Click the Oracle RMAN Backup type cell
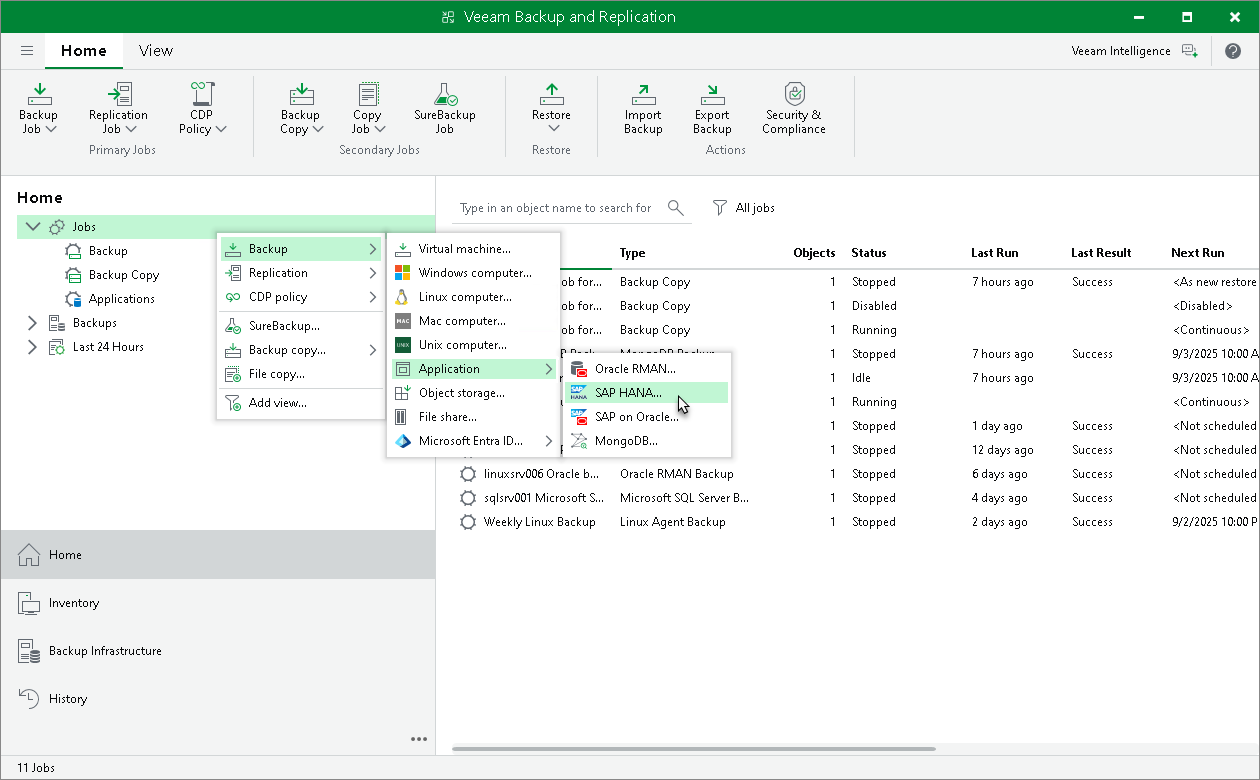The image size is (1260, 780). (677, 474)
